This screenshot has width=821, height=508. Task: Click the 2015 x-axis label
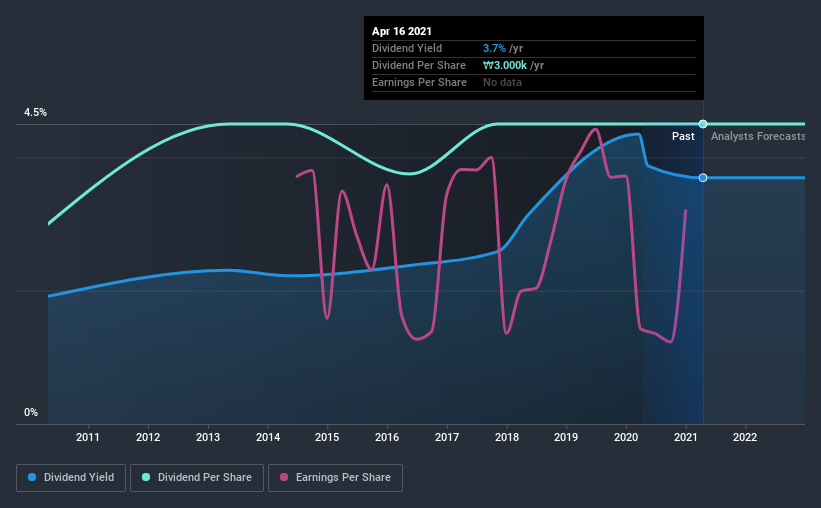(327, 437)
